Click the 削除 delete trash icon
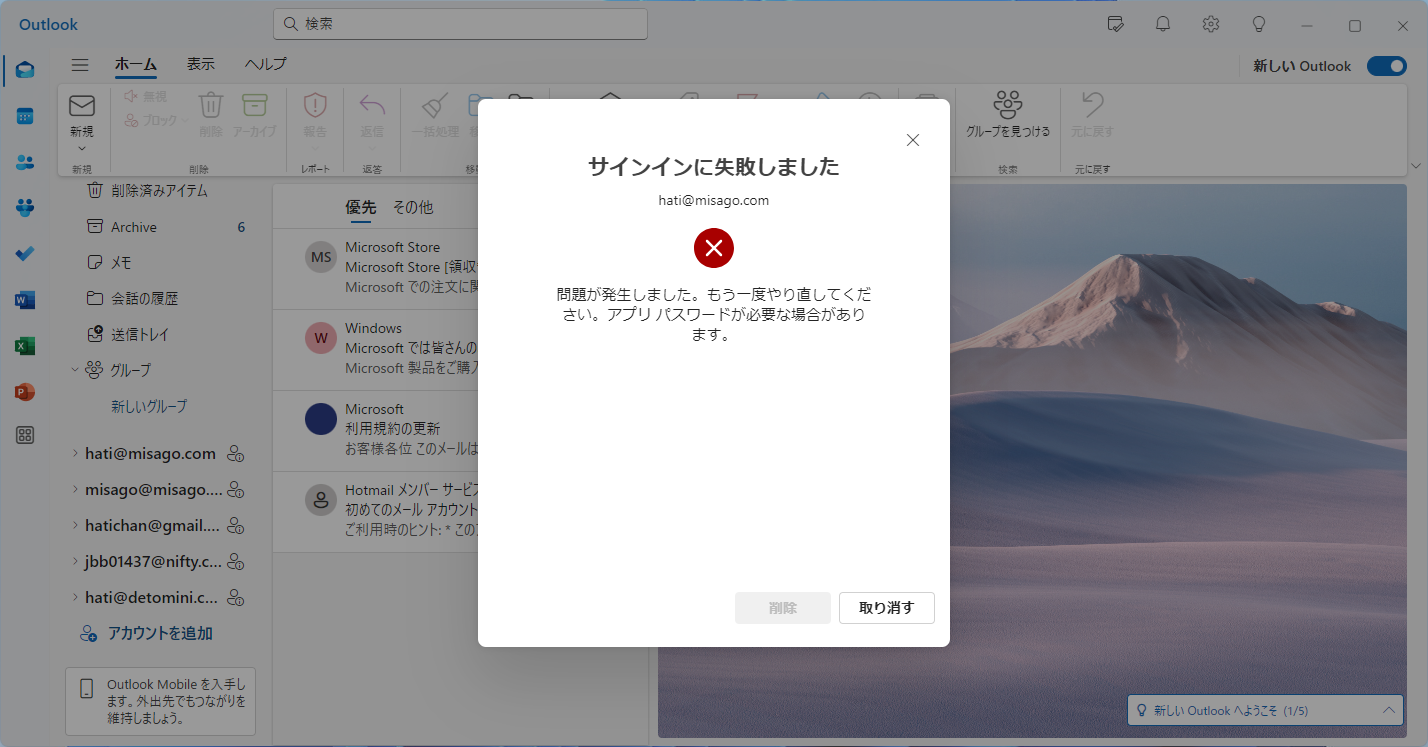The image size is (1428, 747). tap(211, 105)
